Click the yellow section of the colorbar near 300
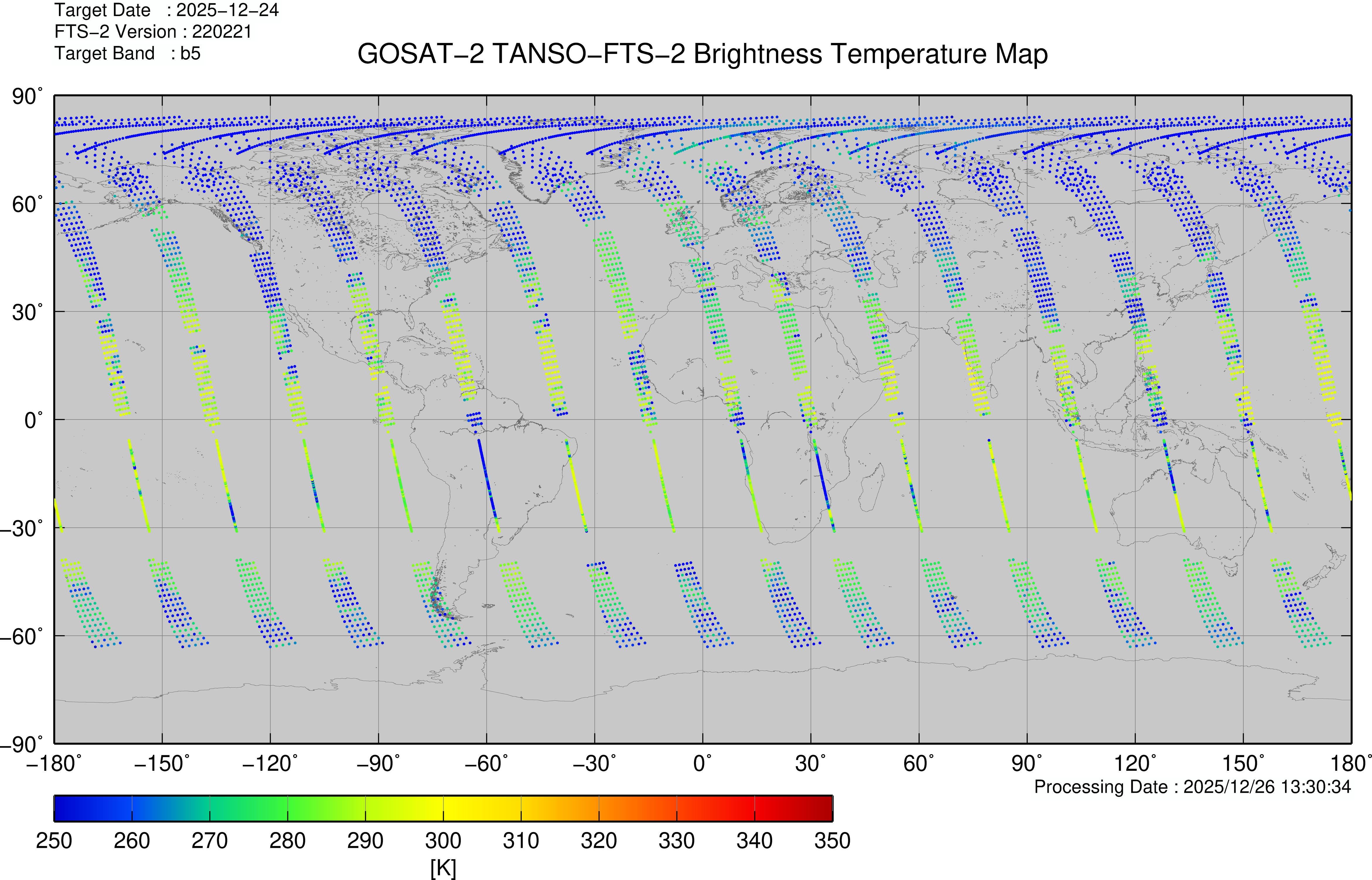The height and width of the screenshot is (880, 1372). coord(443,808)
